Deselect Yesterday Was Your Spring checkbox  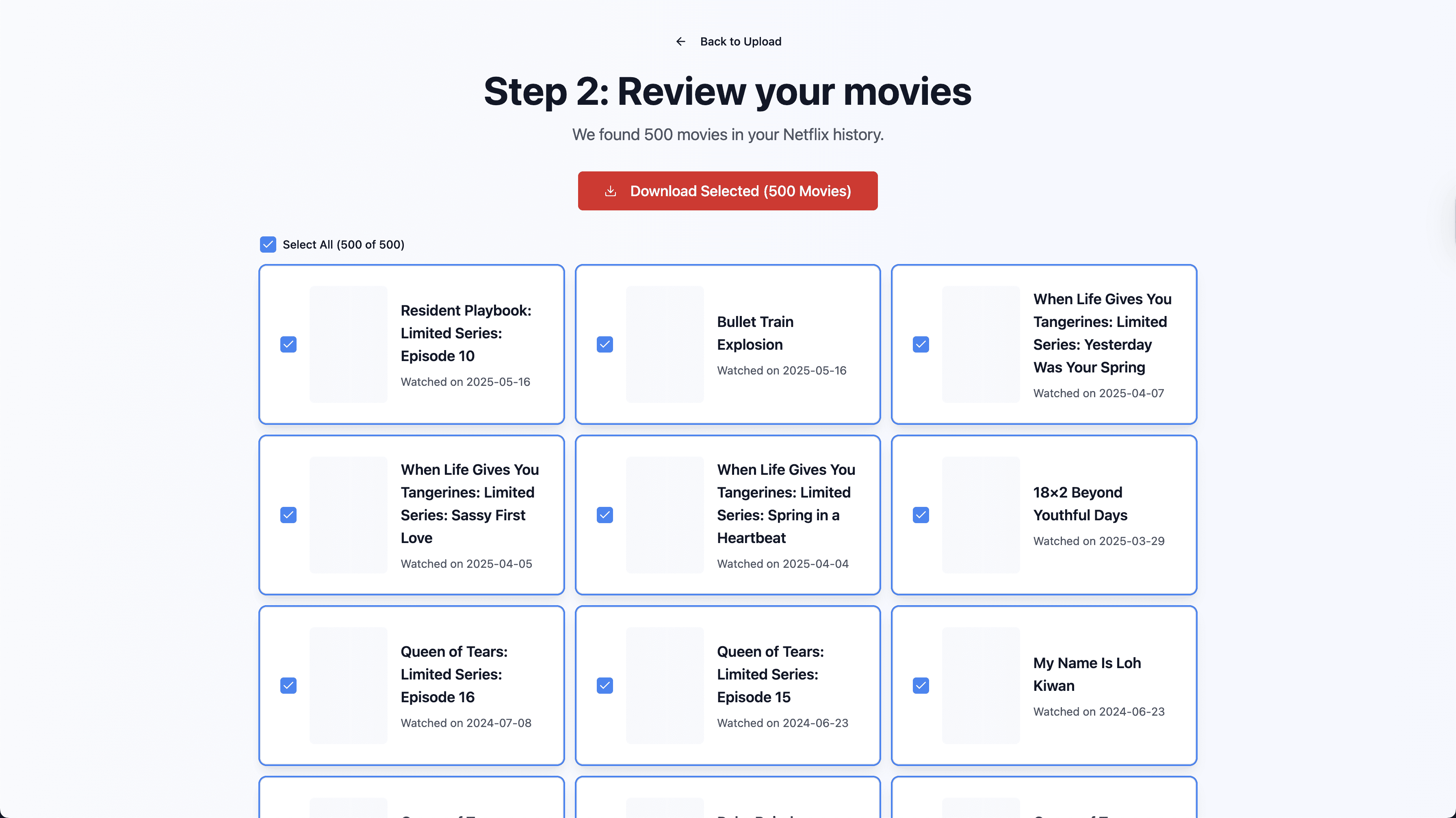click(921, 344)
